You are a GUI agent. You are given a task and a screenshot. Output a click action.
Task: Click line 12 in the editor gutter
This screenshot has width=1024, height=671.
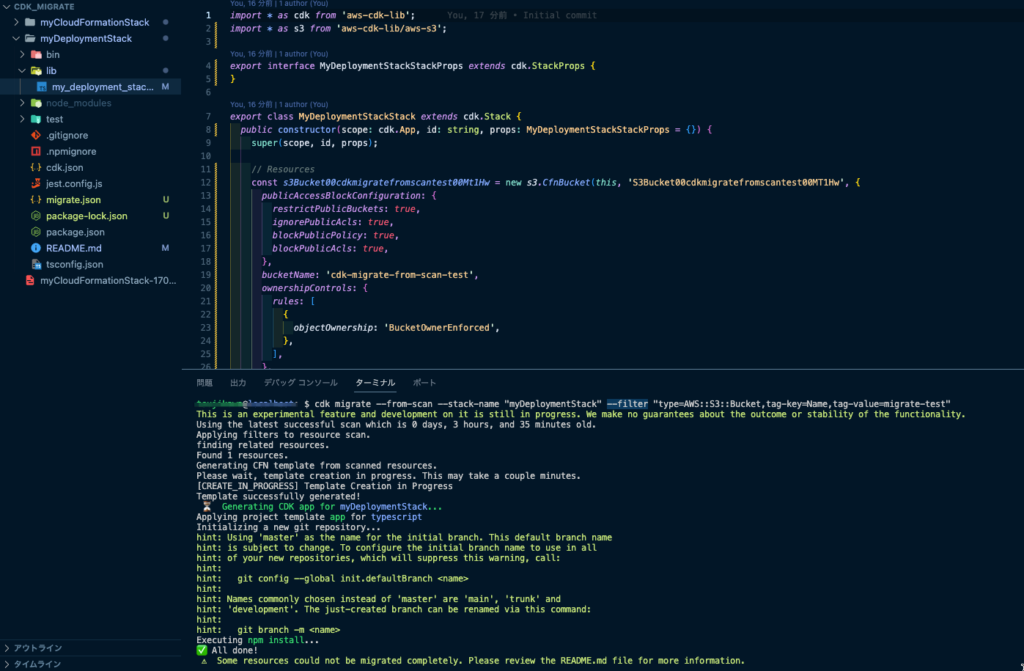coord(205,182)
